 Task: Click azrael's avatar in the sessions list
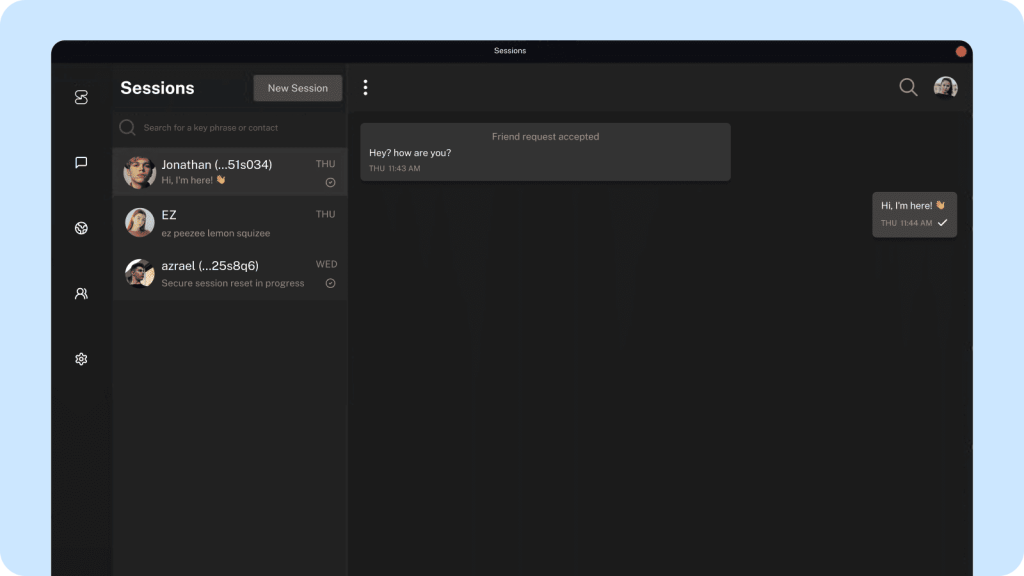pyautogui.click(x=139, y=273)
